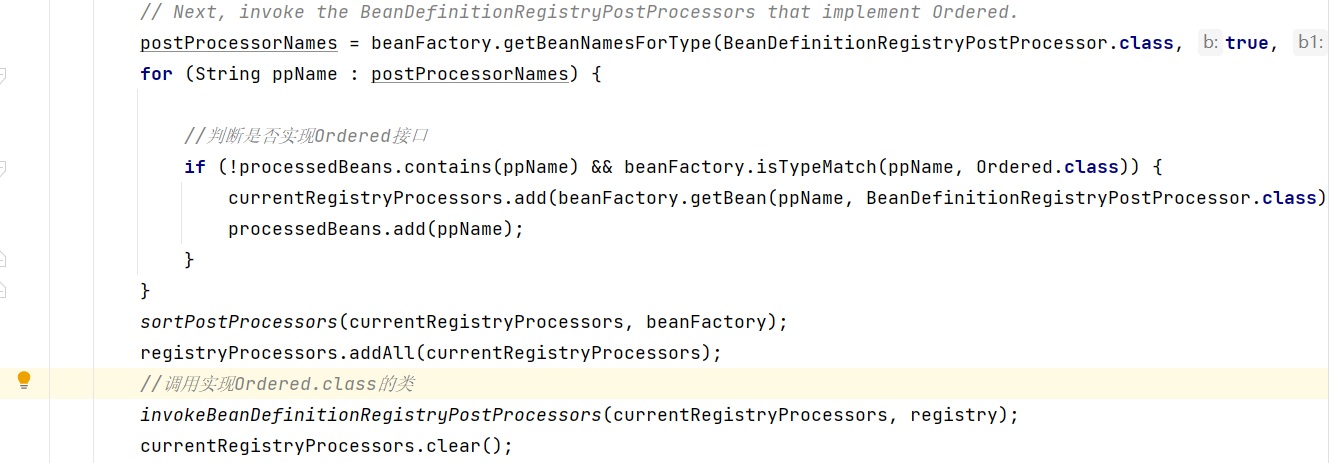Click fold end marker of for loop

3,290
